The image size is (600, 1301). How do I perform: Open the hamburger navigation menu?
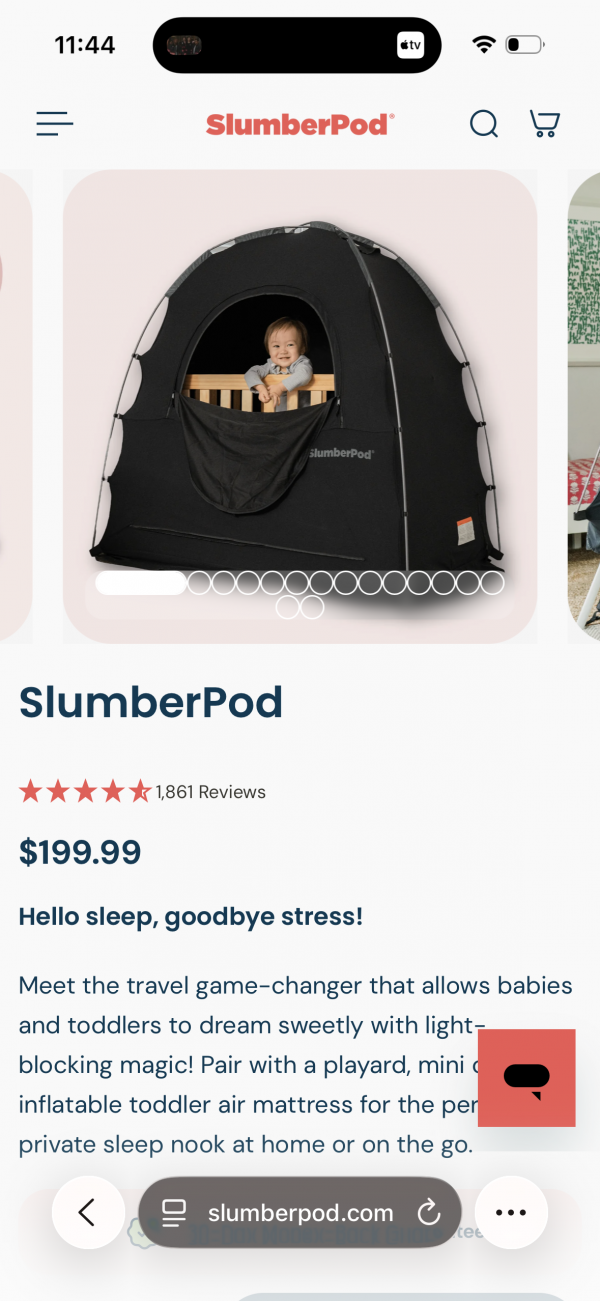click(55, 124)
